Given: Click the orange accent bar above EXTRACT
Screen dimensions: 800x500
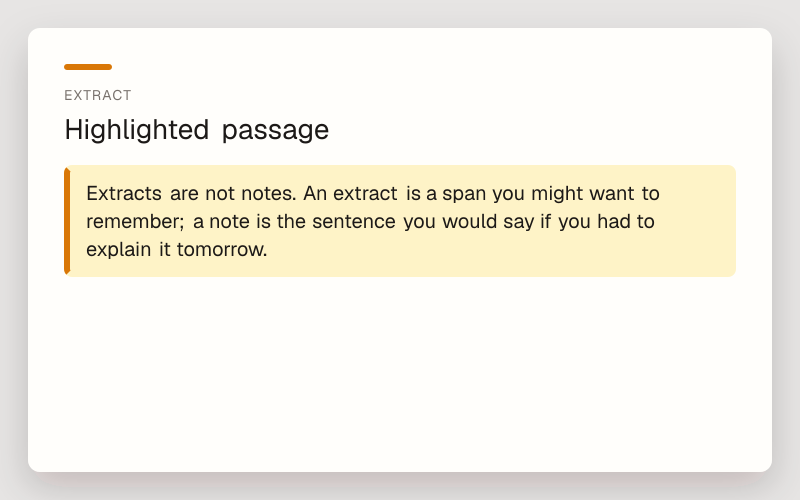Looking at the screenshot, I should (88, 67).
